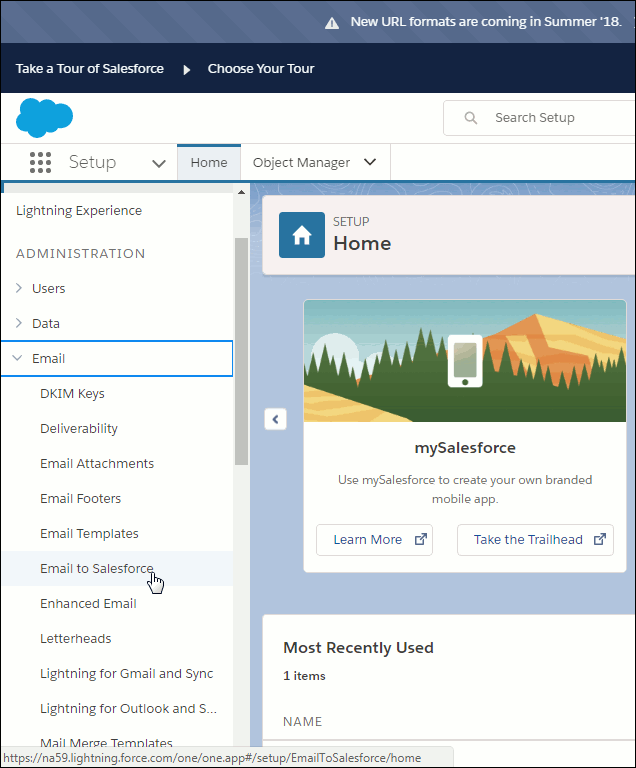The image size is (636, 768).
Task: Click the mySalesforce card heading
Action: [465, 448]
